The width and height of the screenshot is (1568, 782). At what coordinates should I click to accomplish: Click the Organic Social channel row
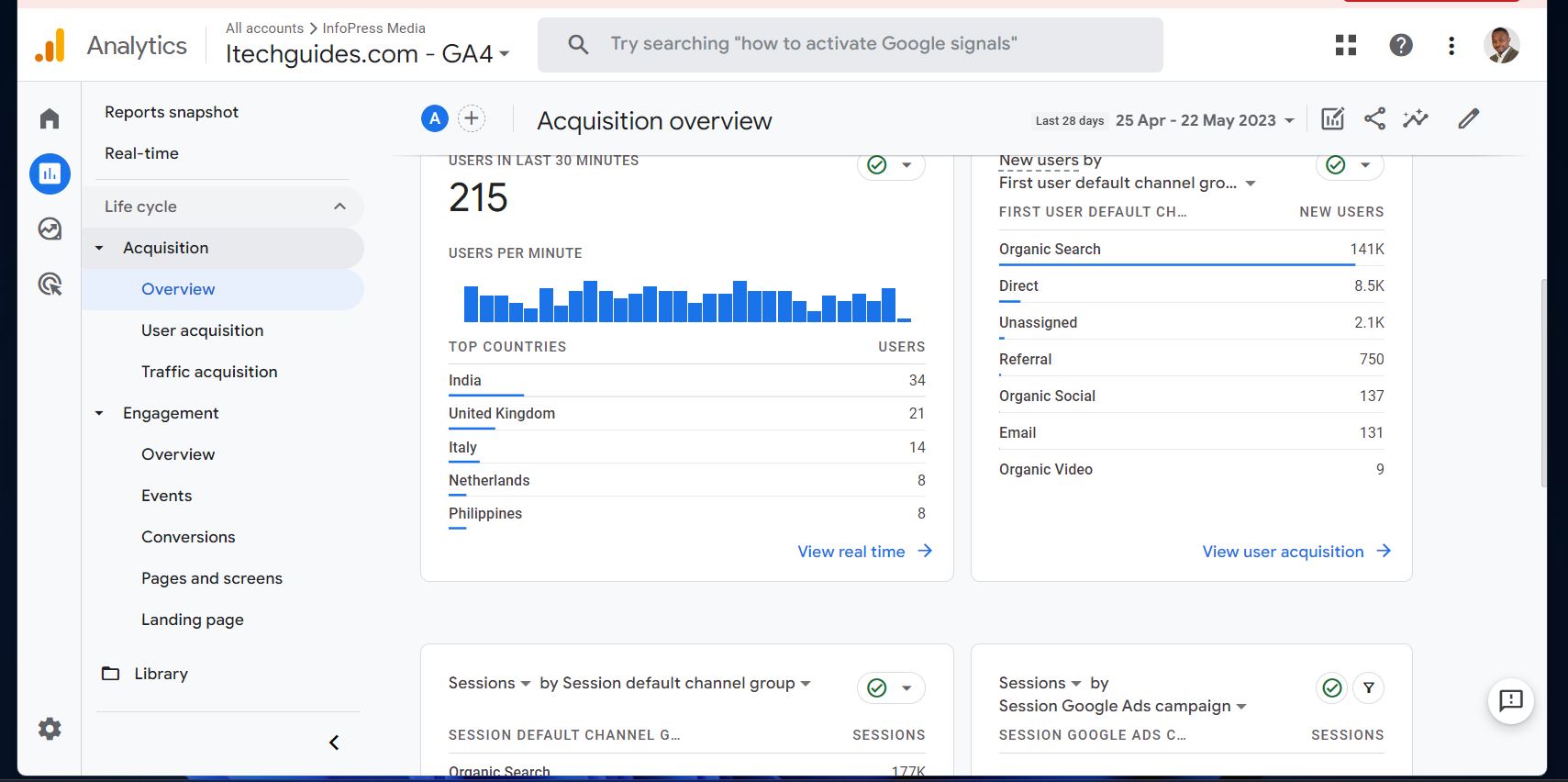point(1191,396)
